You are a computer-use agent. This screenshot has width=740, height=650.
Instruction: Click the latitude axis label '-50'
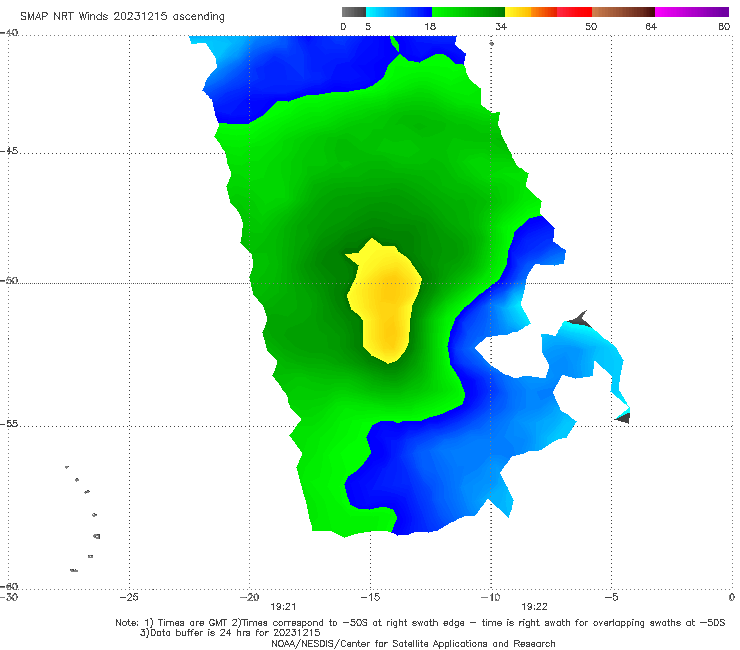pyautogui.click(x=9, y=281)
